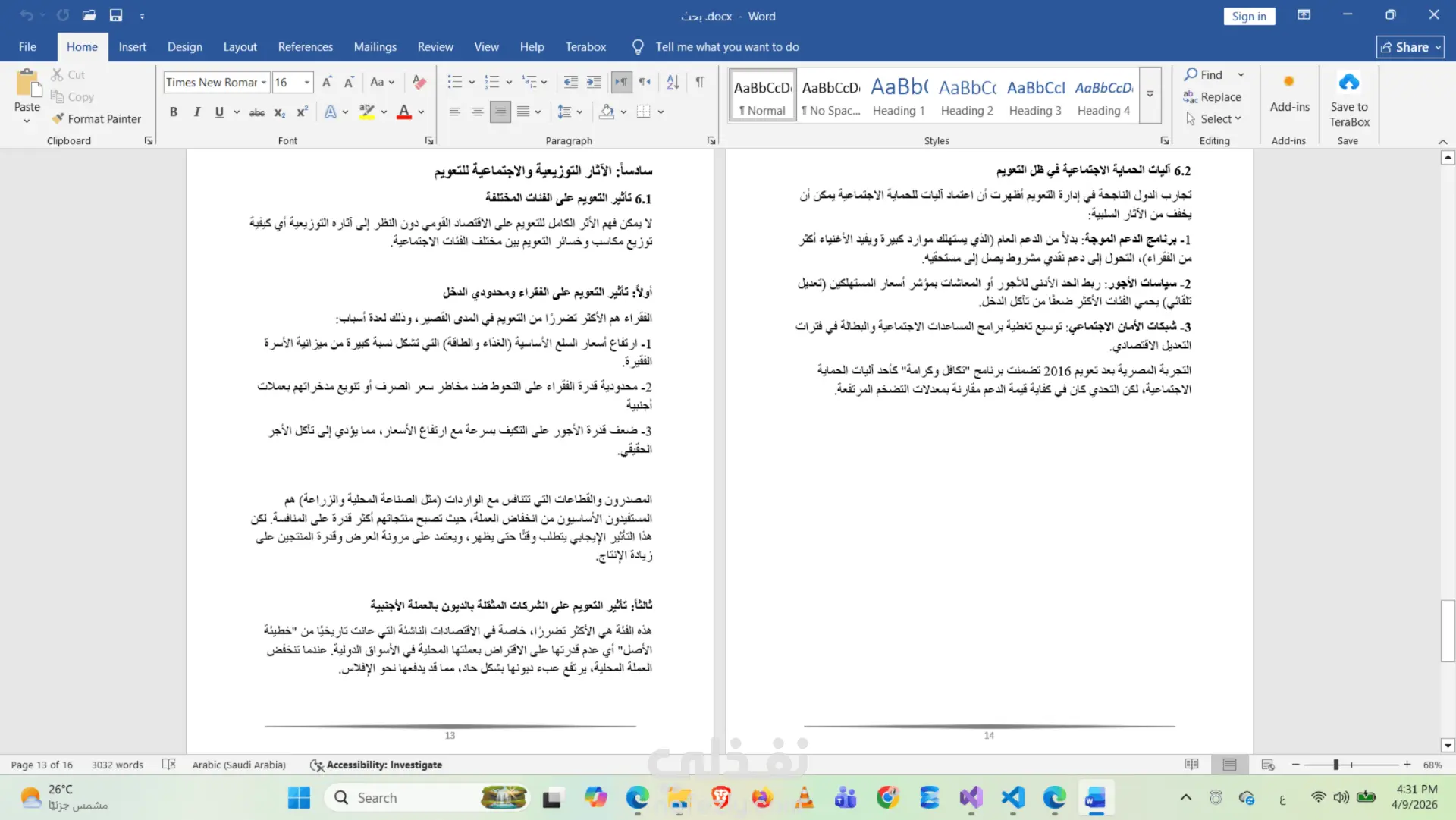This screenshot has width=1456, height=820.
Task: Select Print Layout view button
Action: (1230, 765)
